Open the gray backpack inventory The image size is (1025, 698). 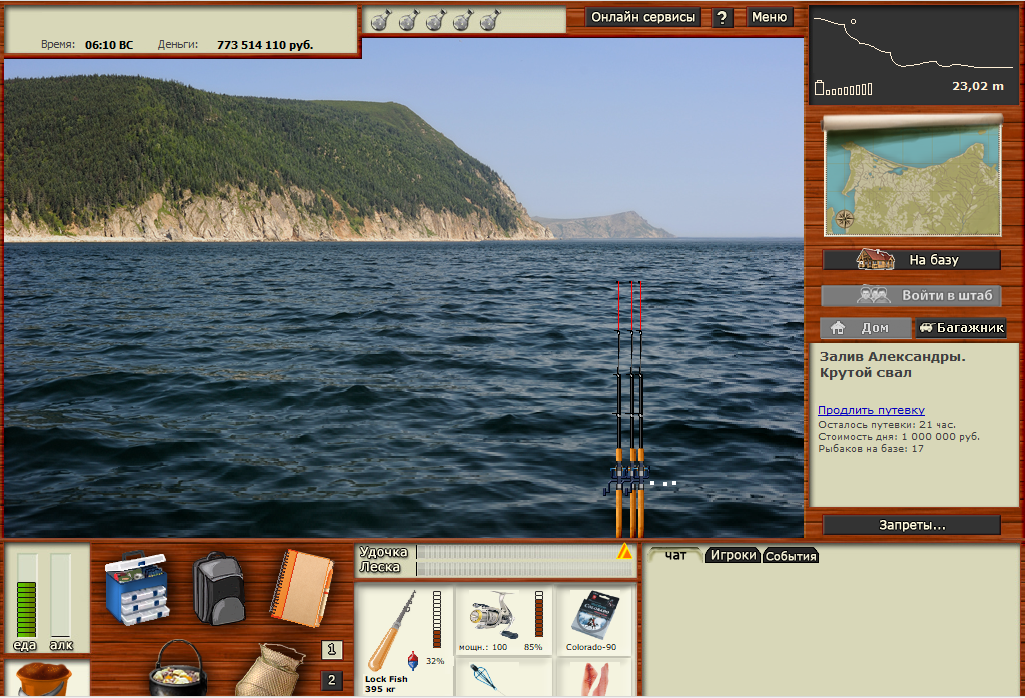coord(219,588)
